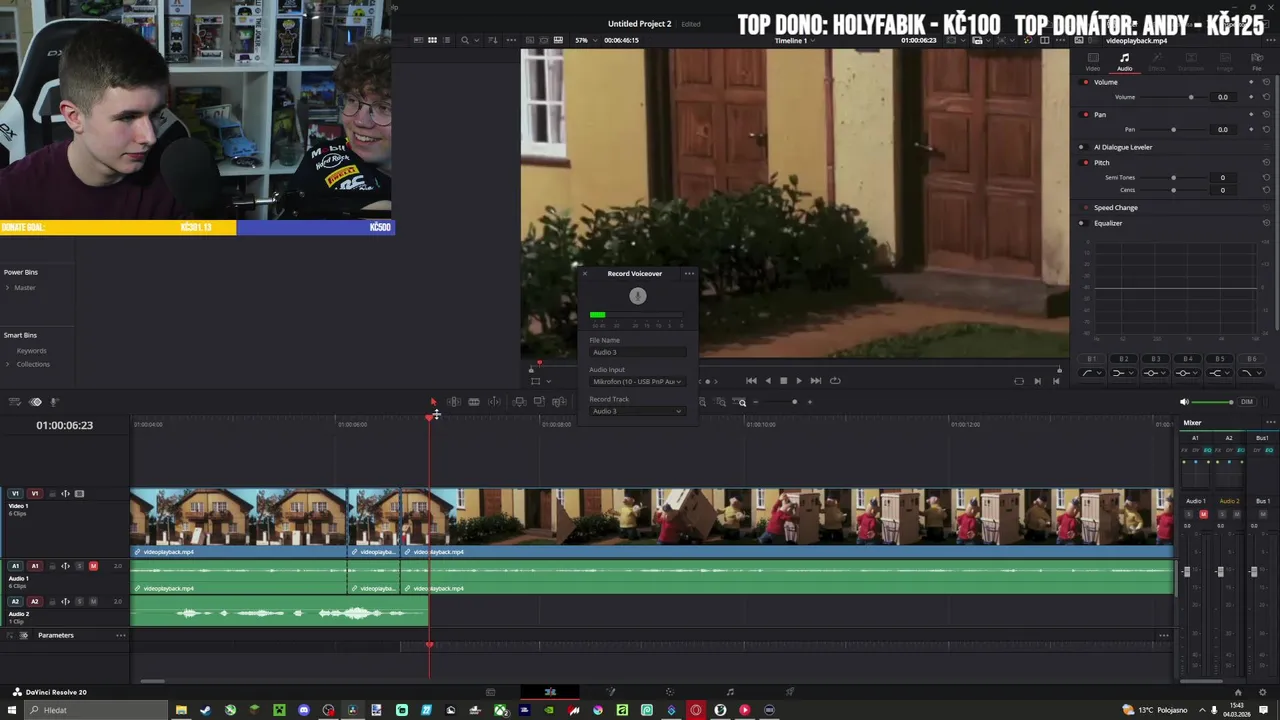
Task: Open the Fairlight page tab
Action: point(730,692)
